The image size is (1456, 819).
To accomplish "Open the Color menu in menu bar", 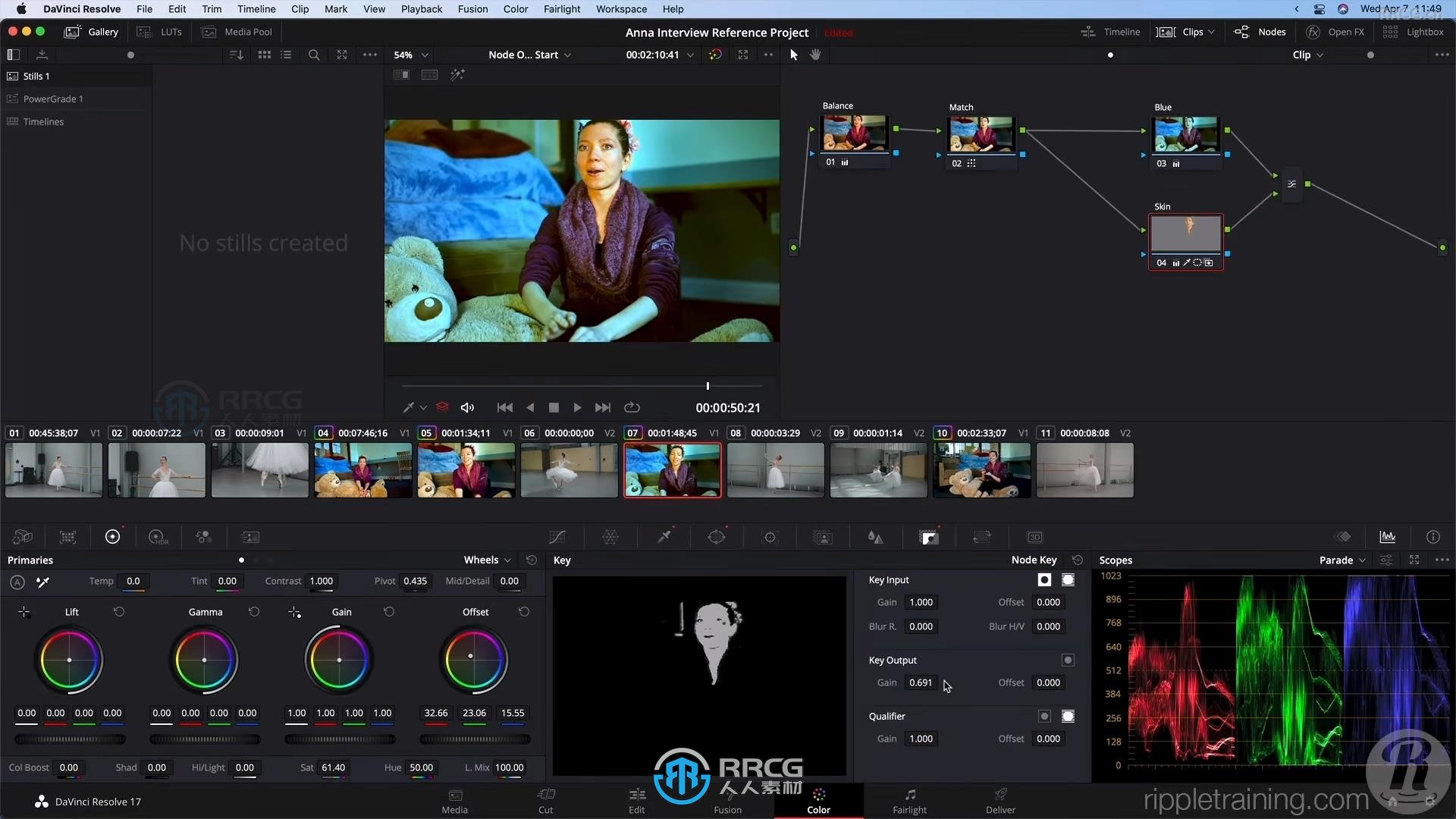I will [514, 9].
